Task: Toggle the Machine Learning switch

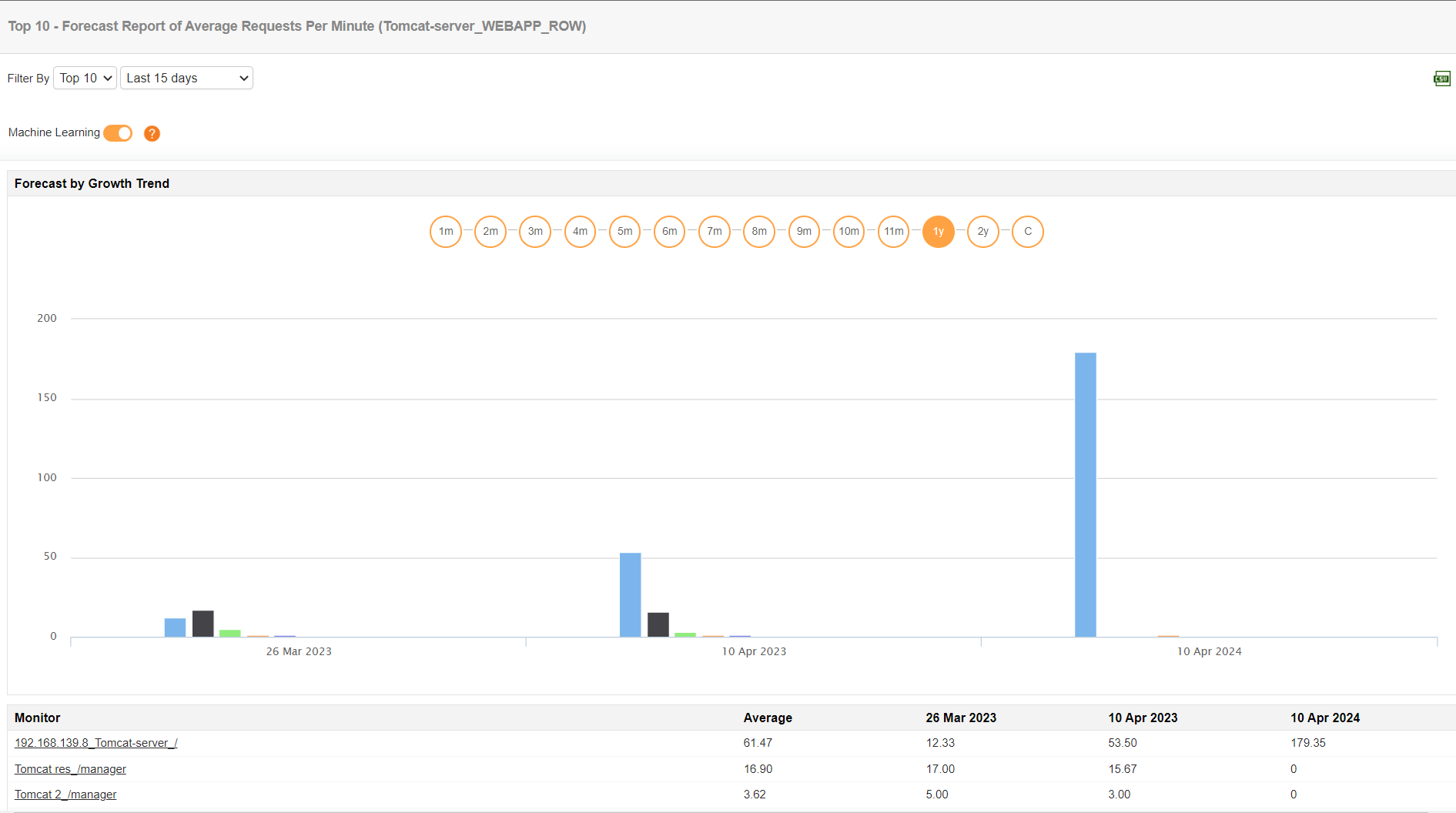Action: (x=118, y=133)
